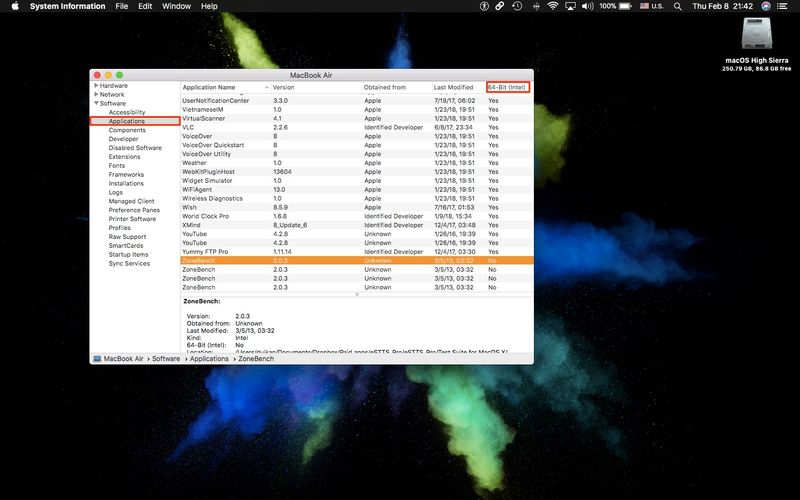
Task: Open the File menu
Action: (121, 6)
